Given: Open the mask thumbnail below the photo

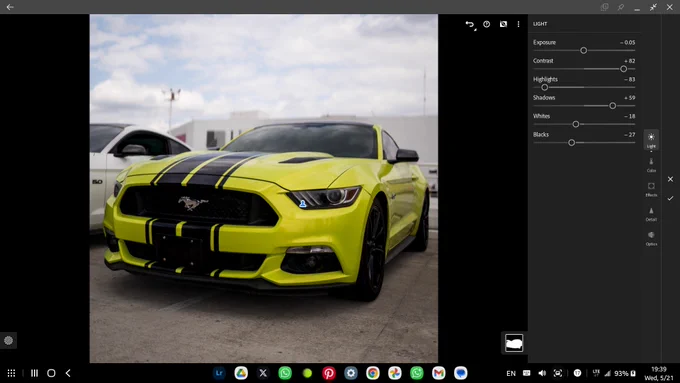Looking at the screenshot, I should point(514,343).
